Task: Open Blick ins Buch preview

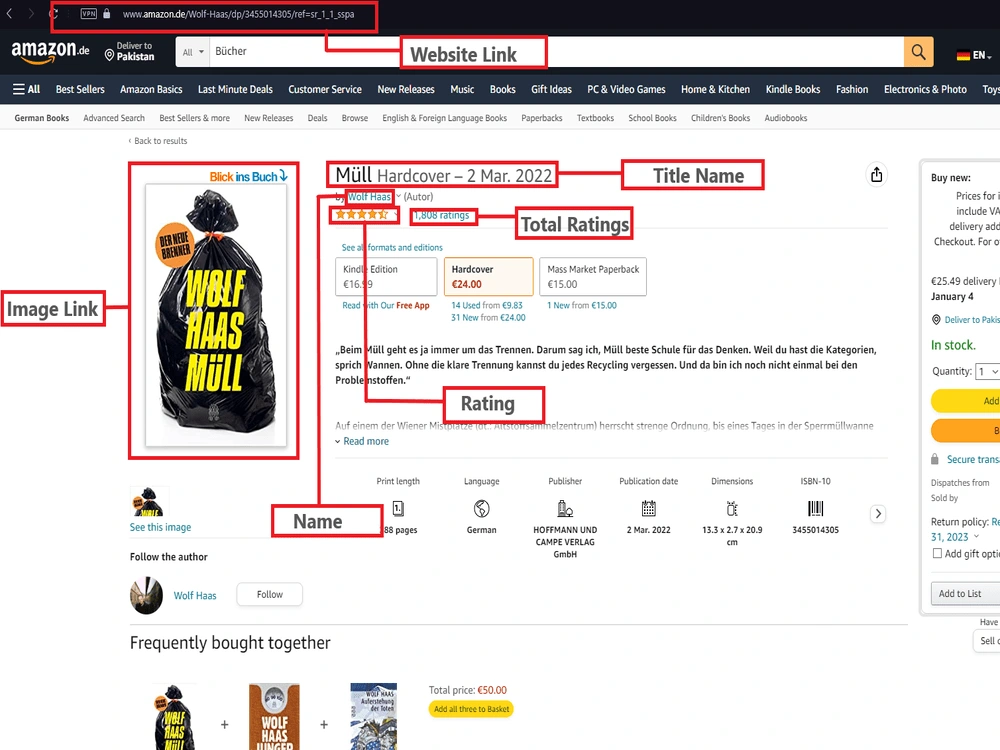Action: 248,176
